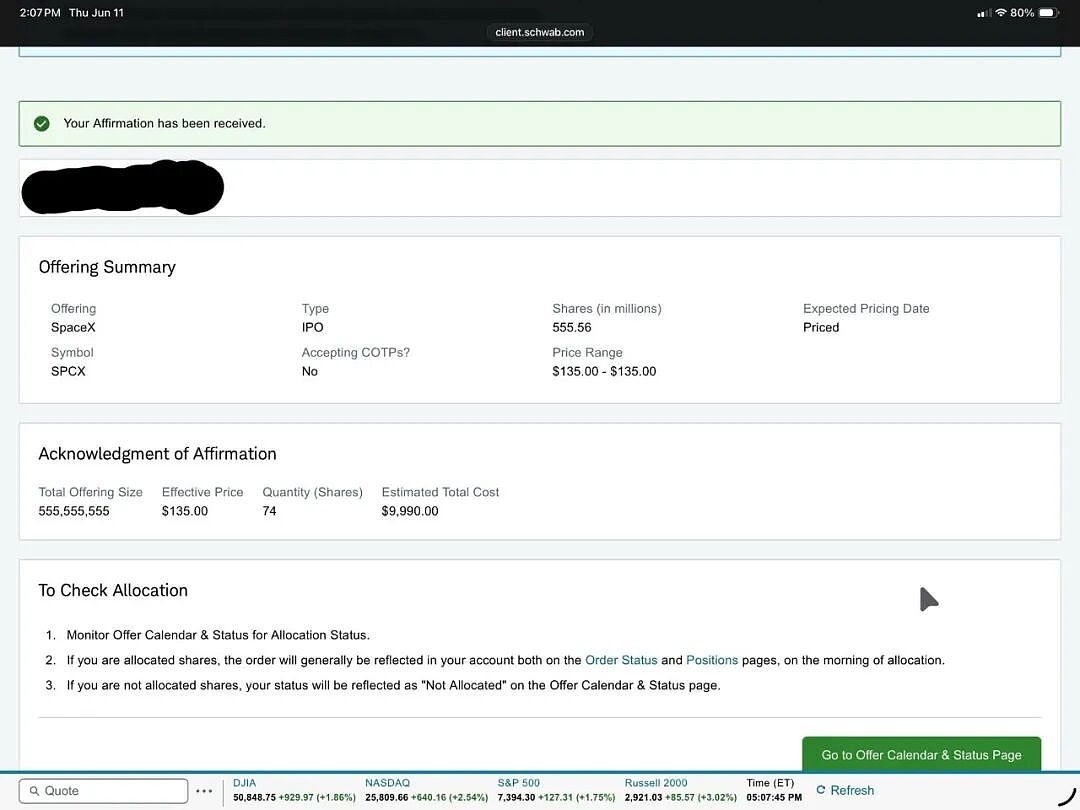The height and width of the screenshot is (810, 1080).
Task: Click the curved corner icon at bottom right
Action: [x=1066, y=795]
